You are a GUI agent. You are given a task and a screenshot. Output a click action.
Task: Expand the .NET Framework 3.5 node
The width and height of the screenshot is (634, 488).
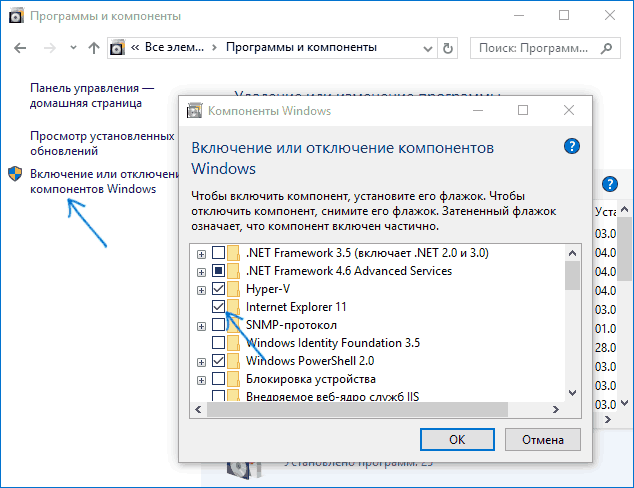tap(201, 254)
